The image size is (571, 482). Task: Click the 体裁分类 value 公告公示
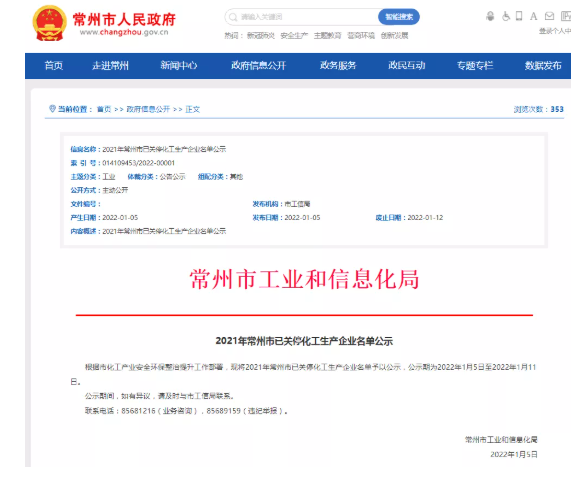point(172,177)
